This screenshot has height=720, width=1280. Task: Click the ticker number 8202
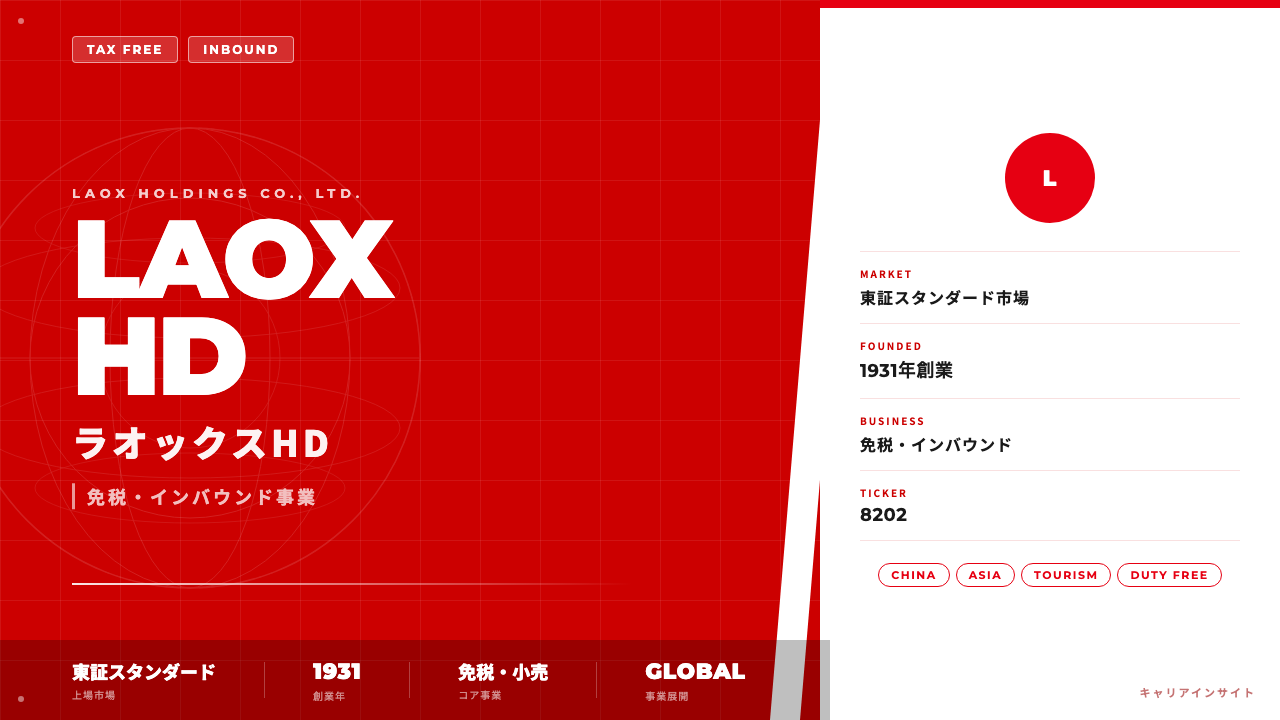point(884,515)
